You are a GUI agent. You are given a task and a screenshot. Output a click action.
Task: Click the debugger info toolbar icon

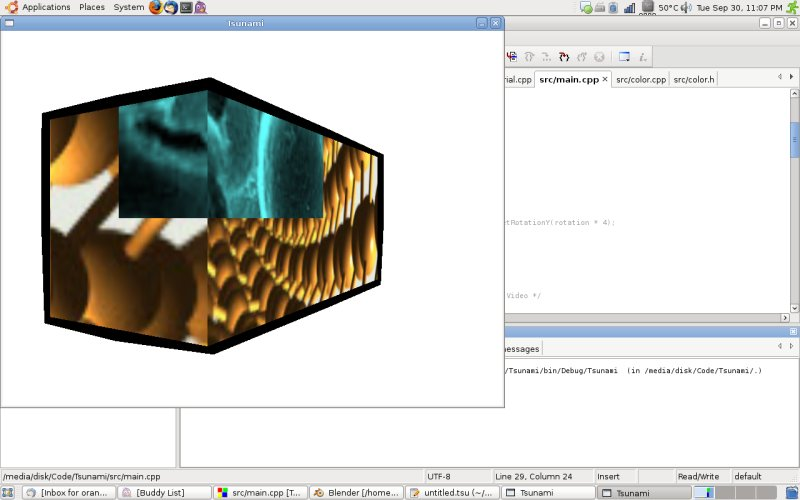(643, 57)
